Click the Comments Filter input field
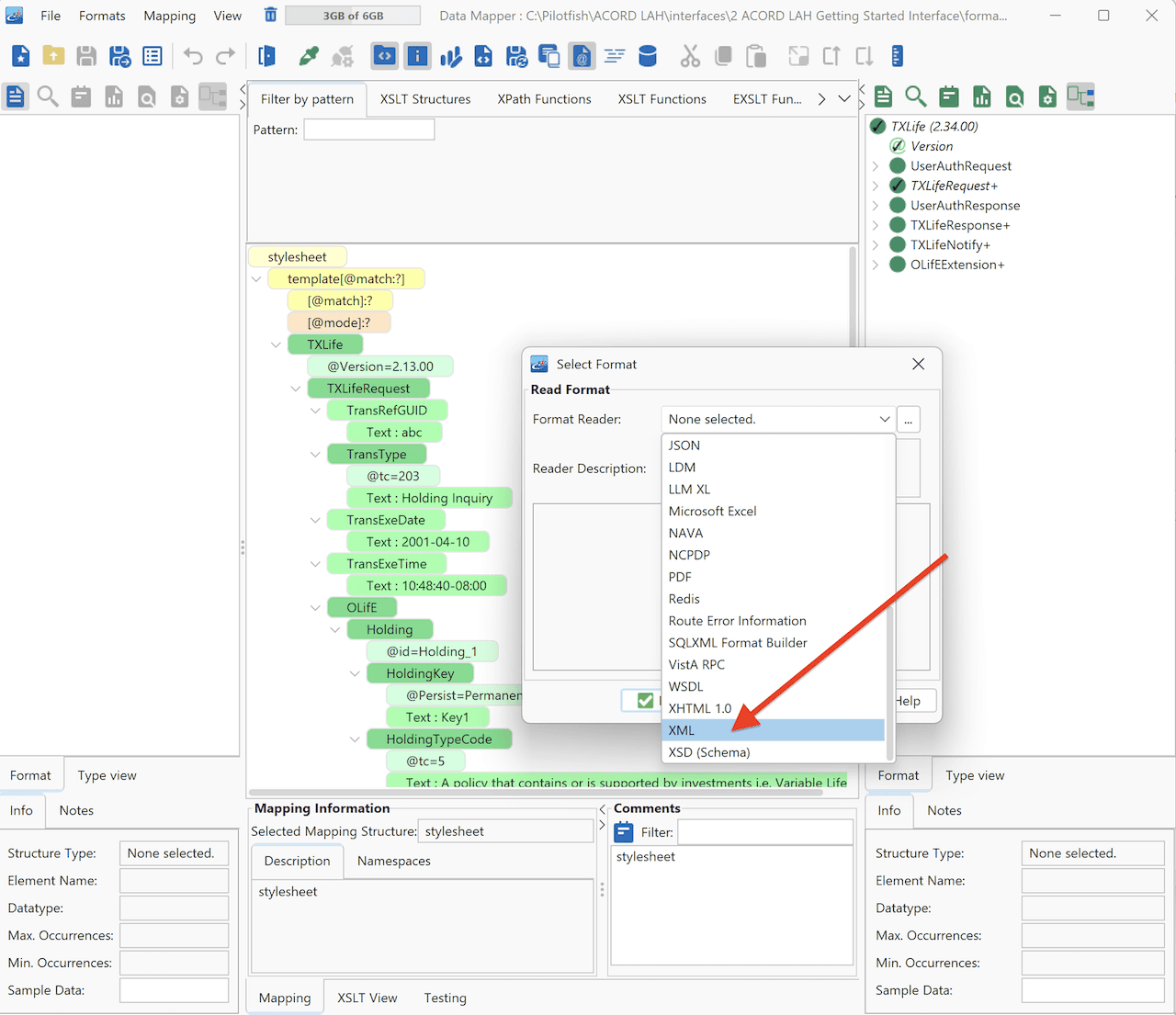 pyautogui.click(x=765, y=832)
